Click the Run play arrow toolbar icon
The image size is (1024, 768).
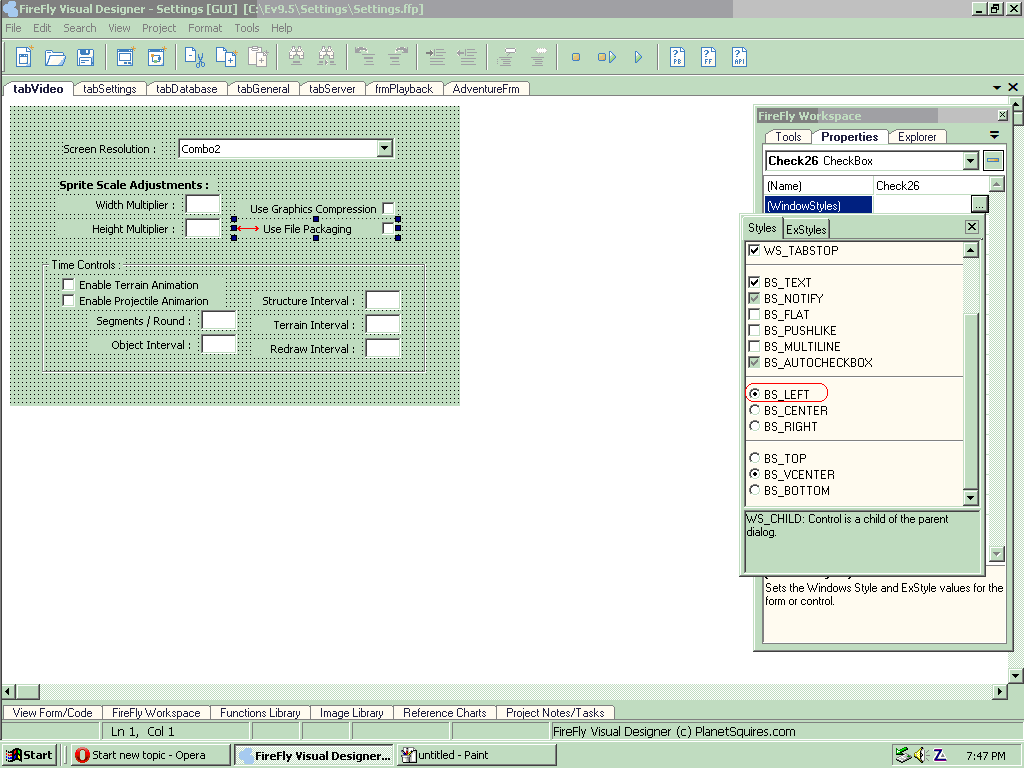[x=638, y=57]
